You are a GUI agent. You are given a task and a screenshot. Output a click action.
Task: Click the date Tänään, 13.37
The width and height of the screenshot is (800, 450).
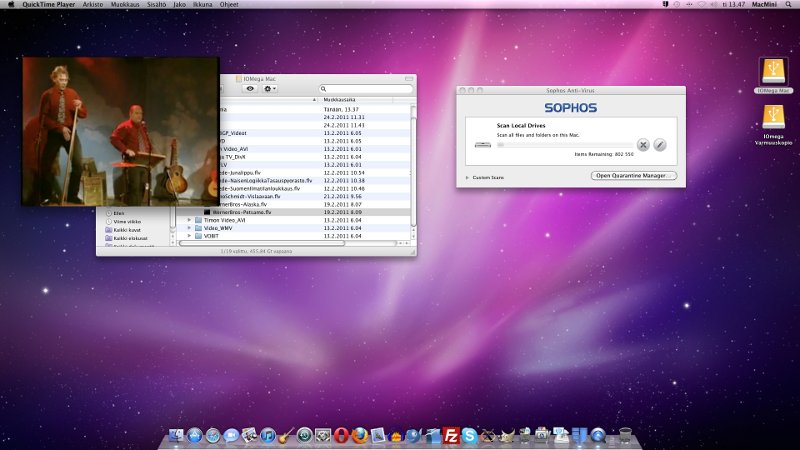[x=341, y=109]
